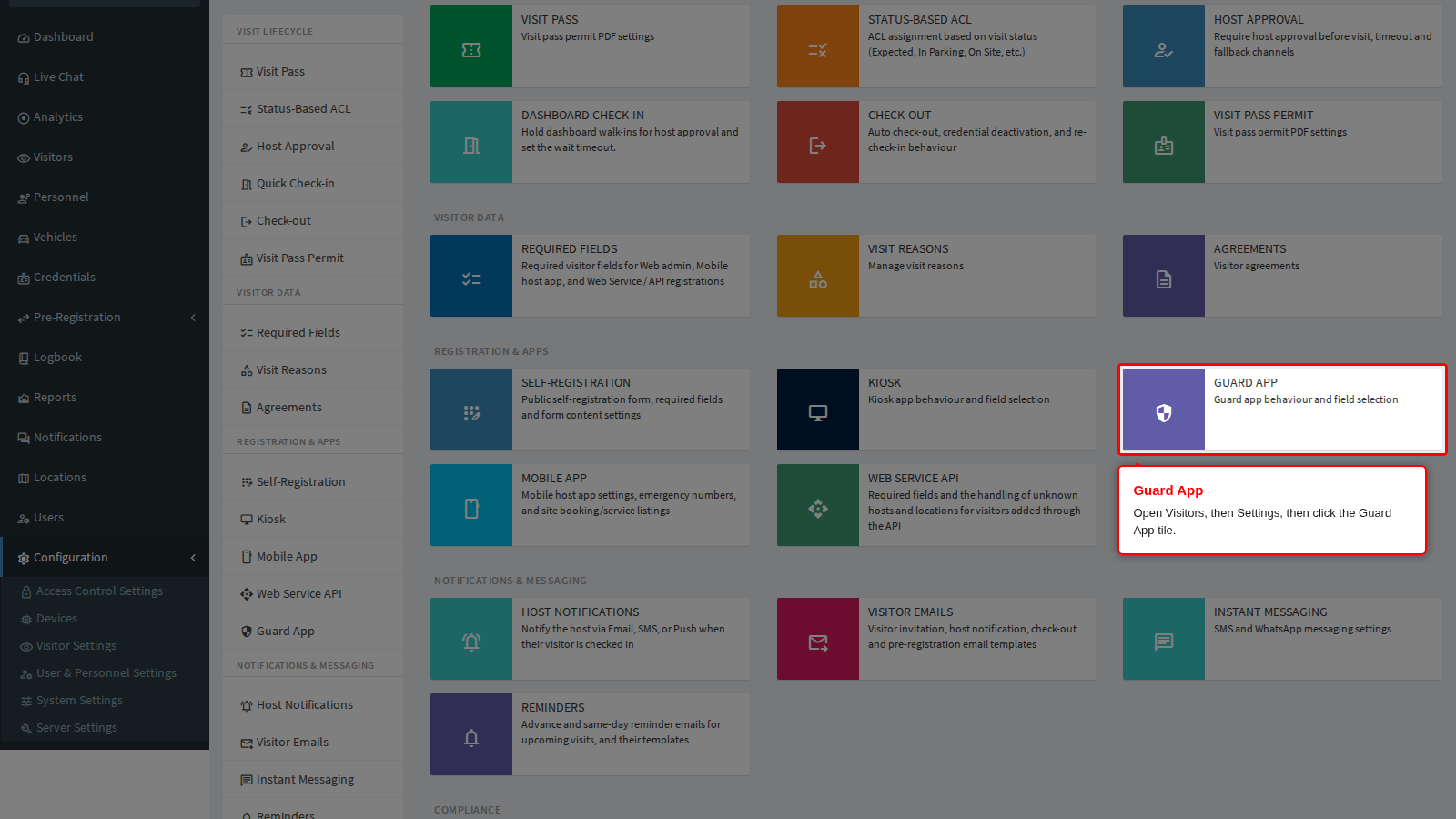Expand the Pre-Registration sidebar menu chevron
This screenshot has width=1456, height=819.
click(193, 318)
